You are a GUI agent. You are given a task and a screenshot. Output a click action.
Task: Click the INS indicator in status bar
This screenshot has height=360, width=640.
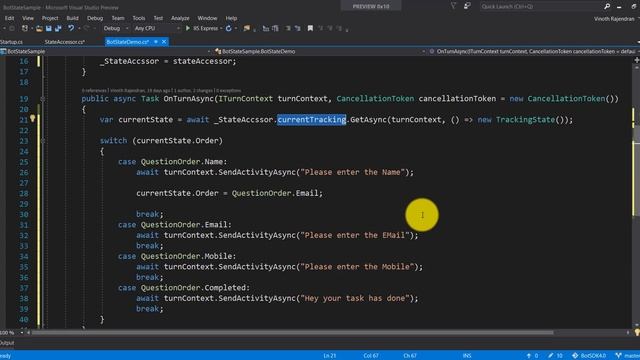(x=467, y=356)
